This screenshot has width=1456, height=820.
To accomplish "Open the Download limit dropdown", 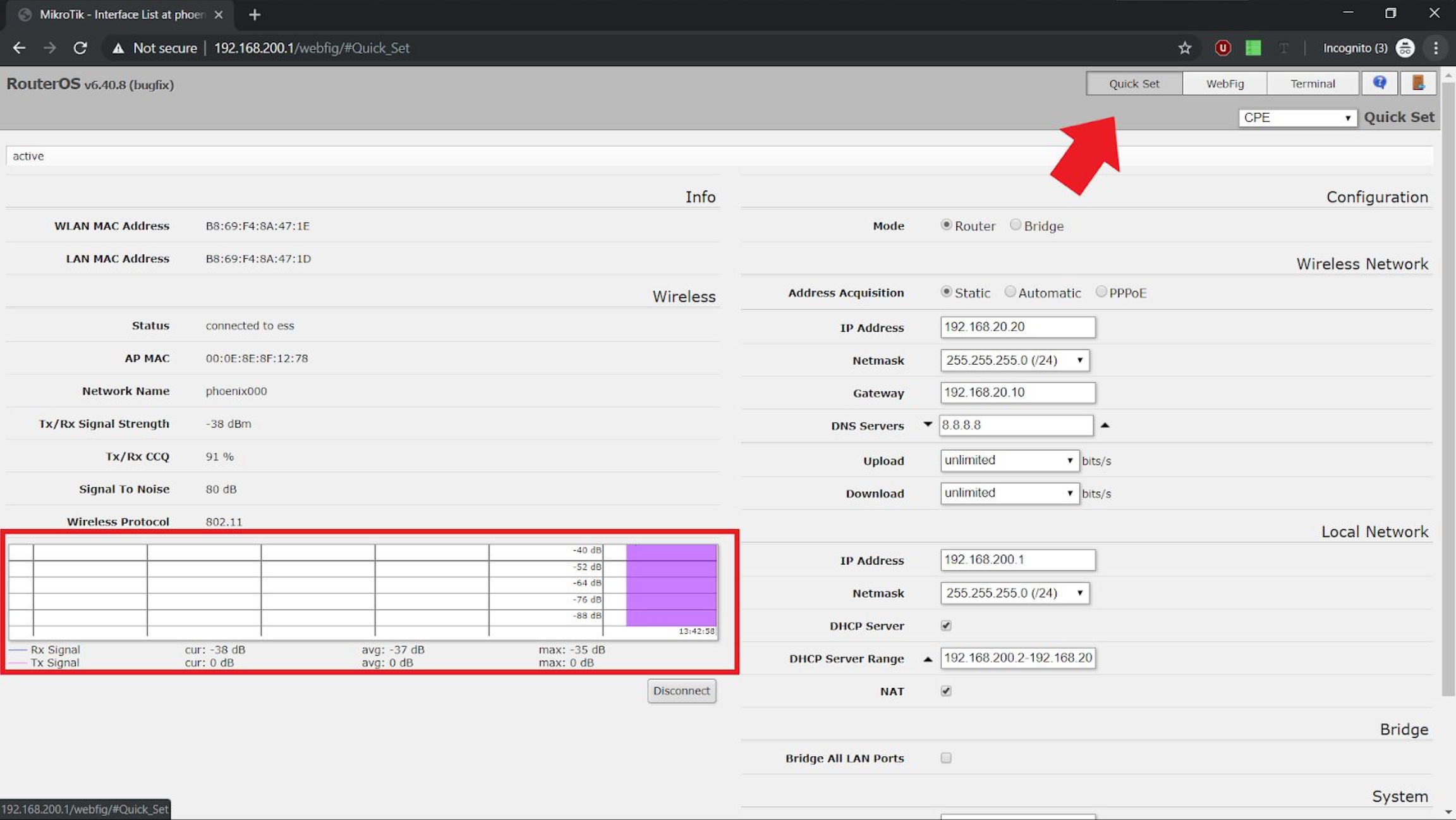I will 1009,493.
